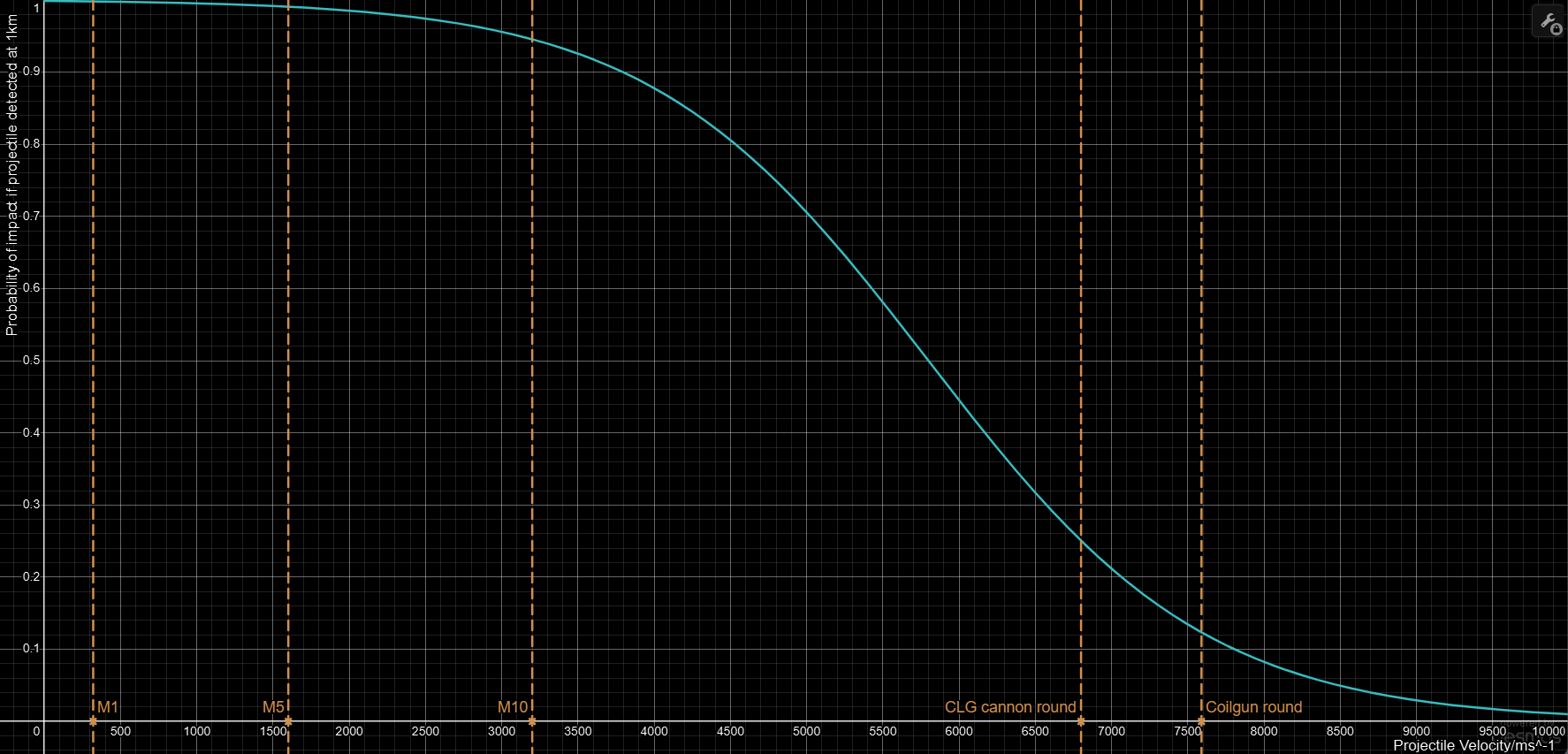The width and height of the screenshot is (1568, 754).
Task: Click the y-axis tick label 0.3
Action: [32, 504]
